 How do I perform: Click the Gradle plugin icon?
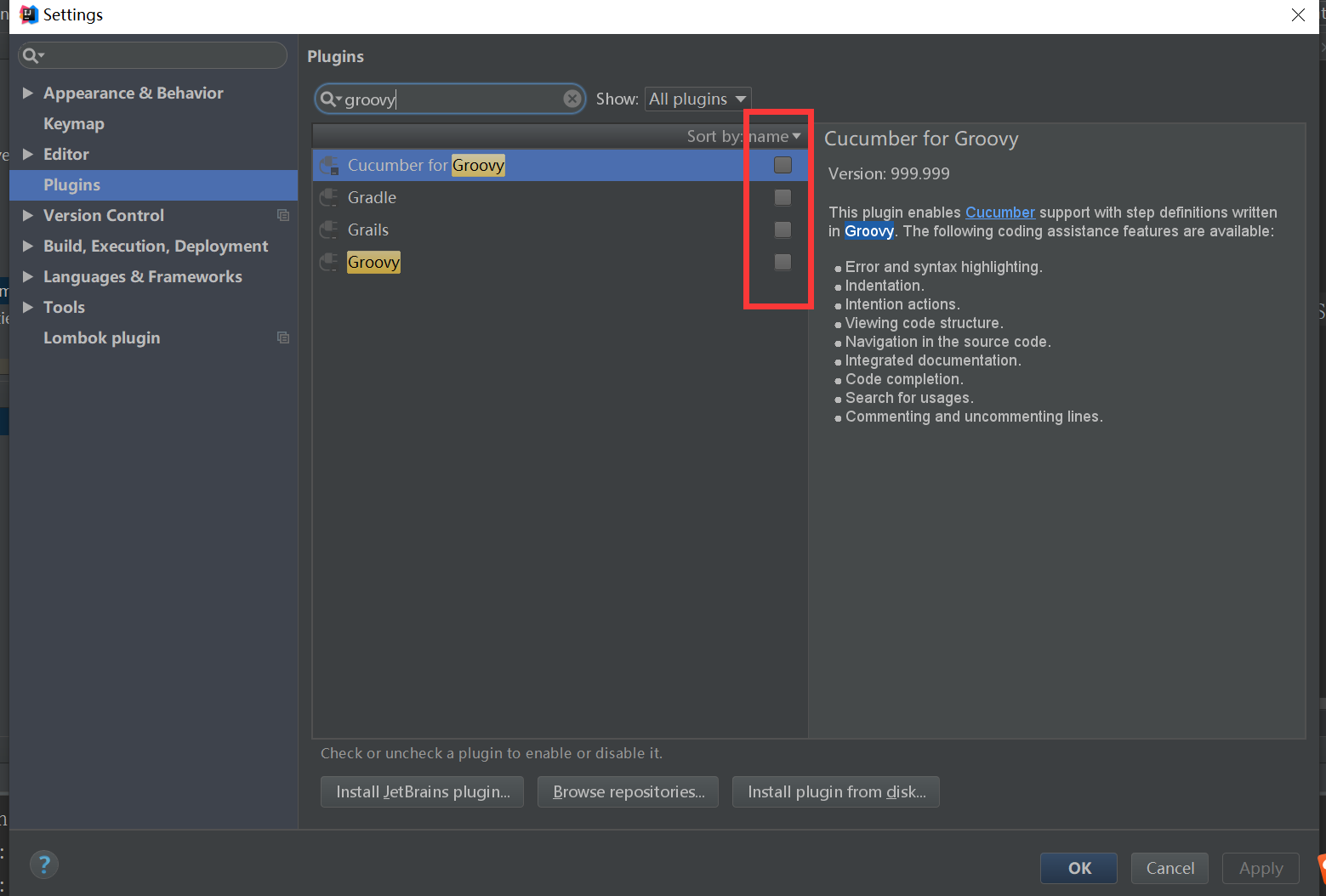click(x=329, y=198)
